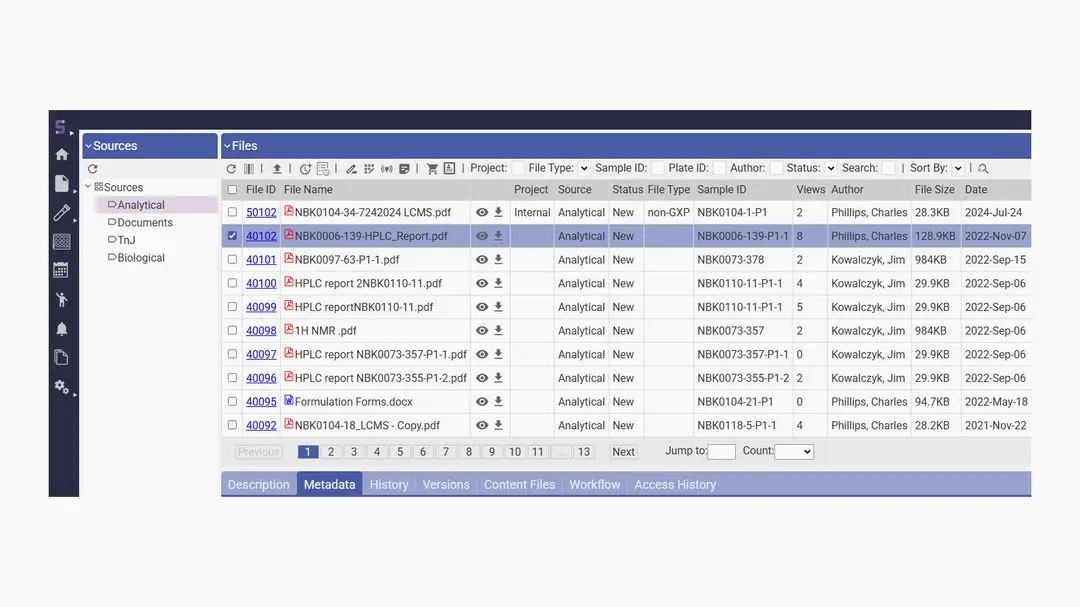Open the columns chooser icon
Screen dimensions: 1080x607
click(x=249, y=169)
